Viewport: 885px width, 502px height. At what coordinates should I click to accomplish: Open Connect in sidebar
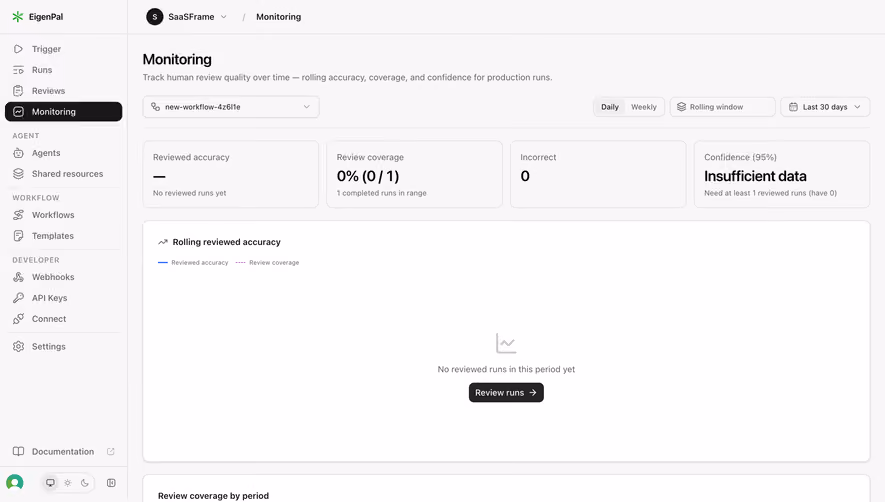point(63,319)
